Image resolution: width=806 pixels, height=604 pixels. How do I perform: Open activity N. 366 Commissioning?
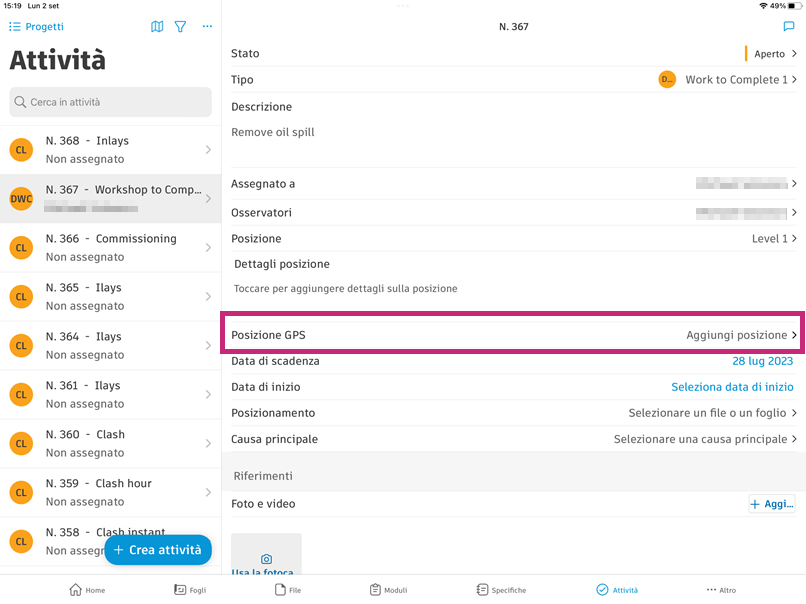click(111, 247)
